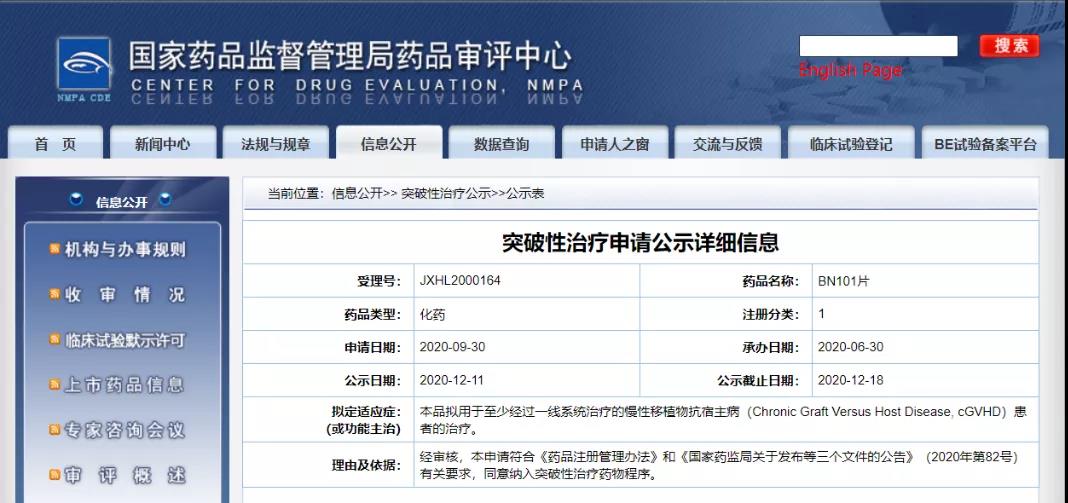Click the 承办日期 label
Viewport: 1068px width, 503px height.
coord(770,348)
